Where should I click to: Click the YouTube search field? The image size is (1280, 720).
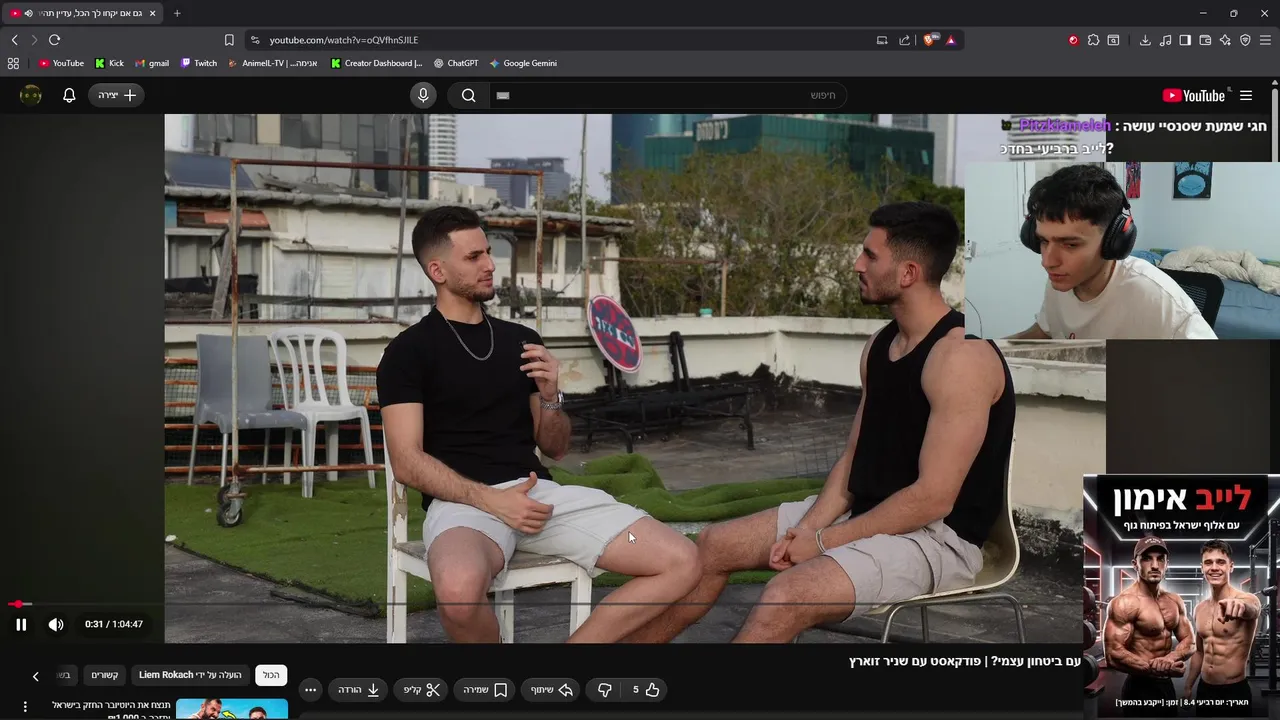tap(667, 95)
